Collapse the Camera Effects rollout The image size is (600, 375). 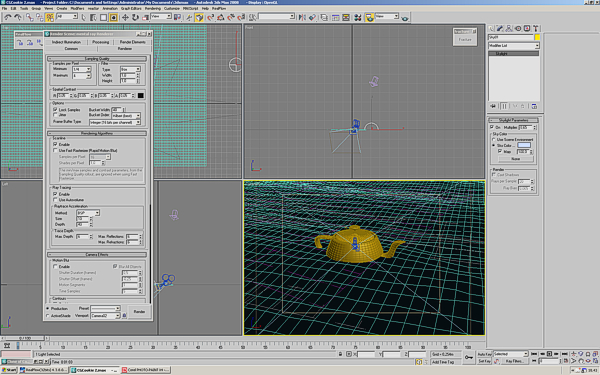[x=97, y=254]
